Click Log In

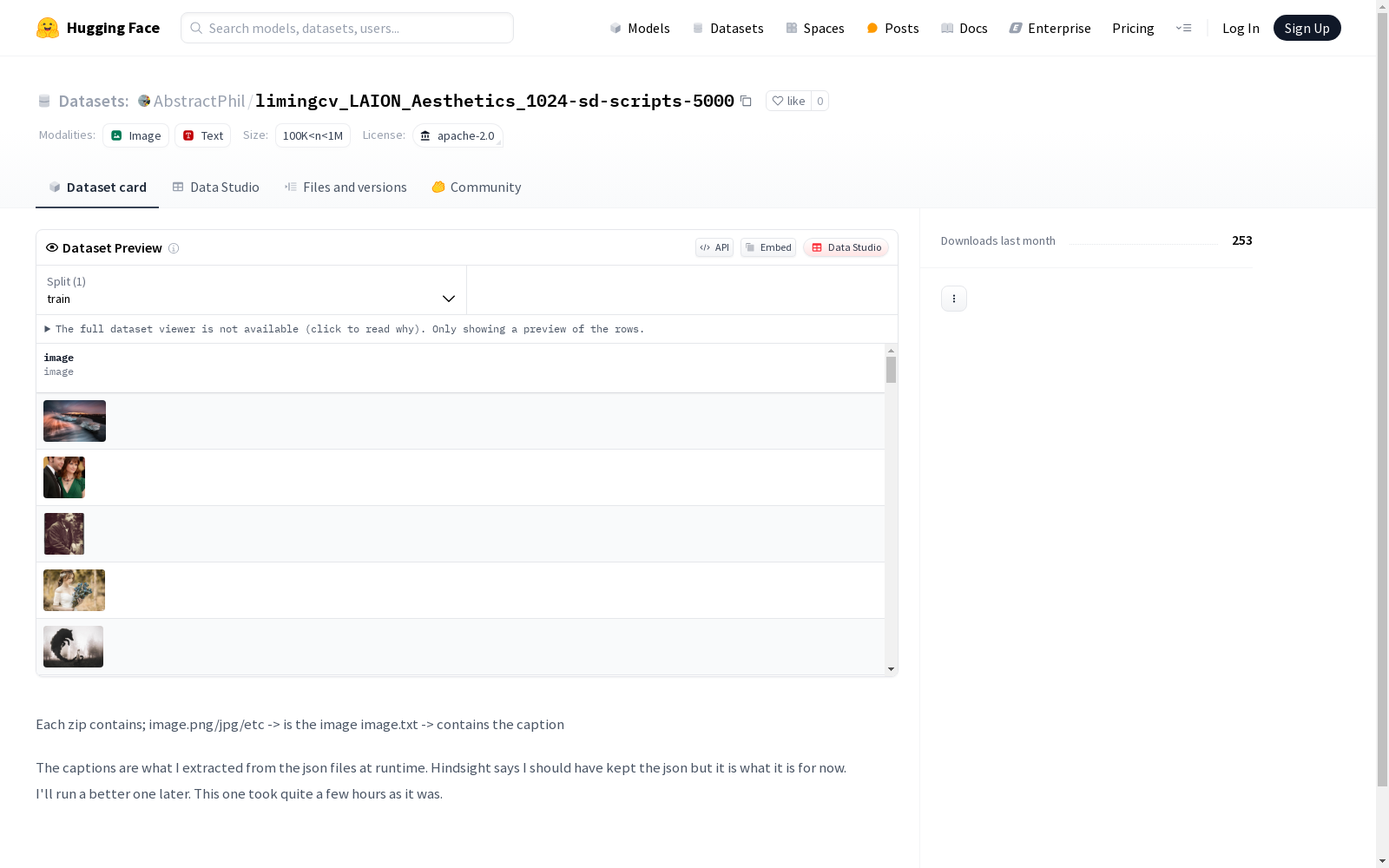click(1241, 28)
